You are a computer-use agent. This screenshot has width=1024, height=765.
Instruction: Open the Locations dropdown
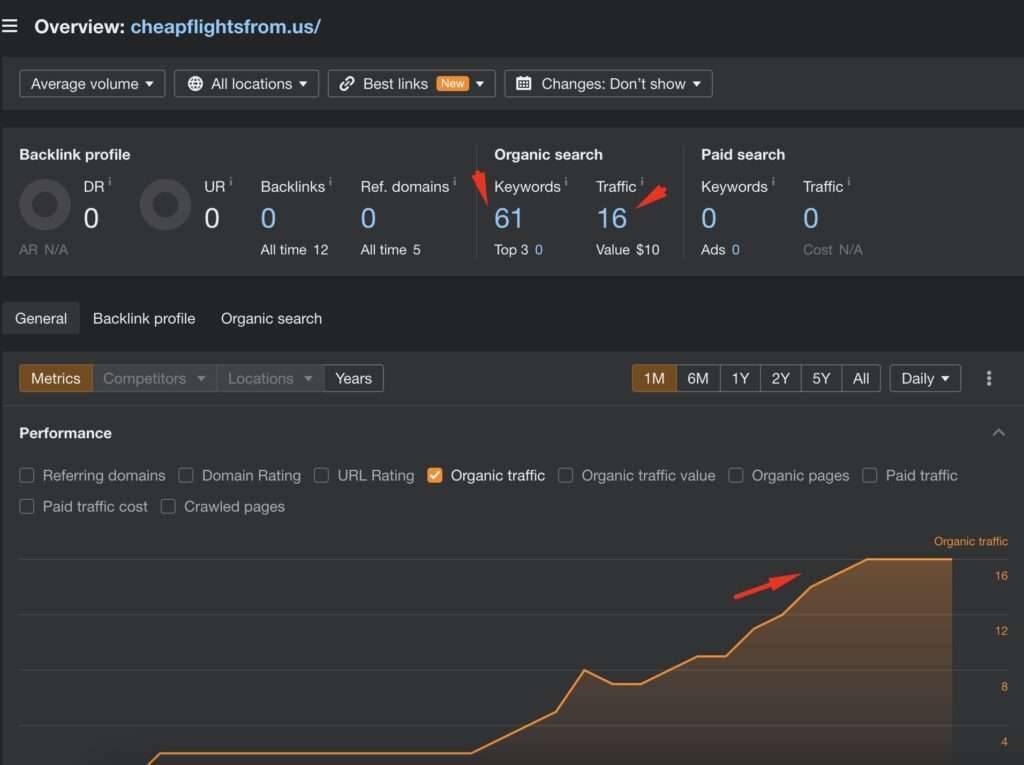(x=270, y=378)
